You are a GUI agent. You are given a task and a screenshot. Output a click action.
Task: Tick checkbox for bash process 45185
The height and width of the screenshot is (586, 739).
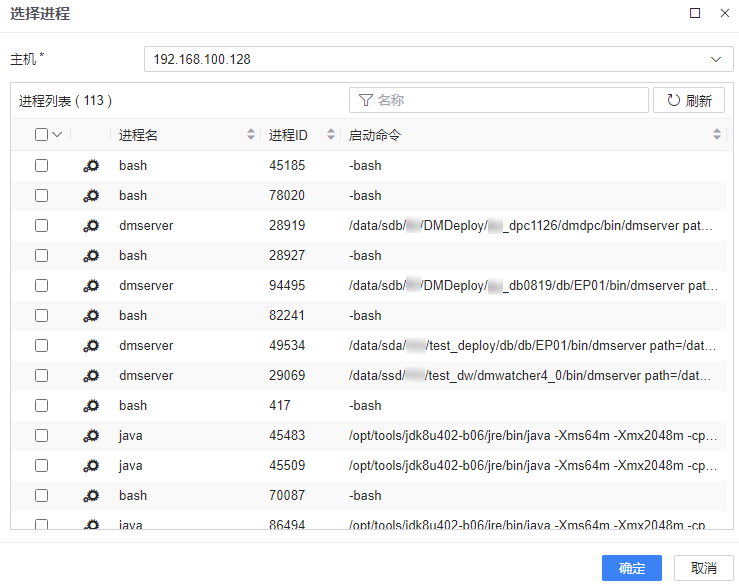coord(41,165)
